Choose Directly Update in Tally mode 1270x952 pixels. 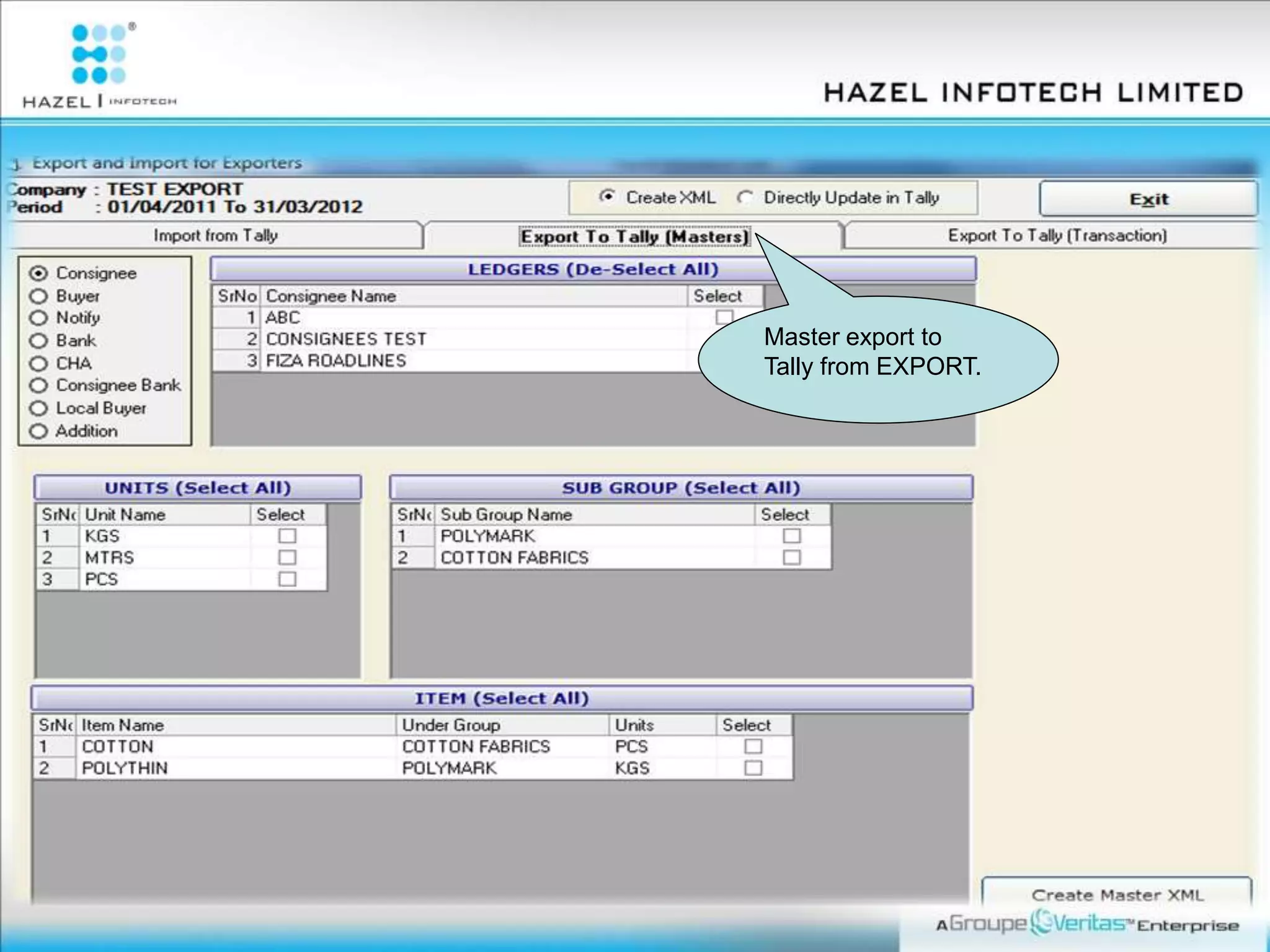click(x=745, y=198)
